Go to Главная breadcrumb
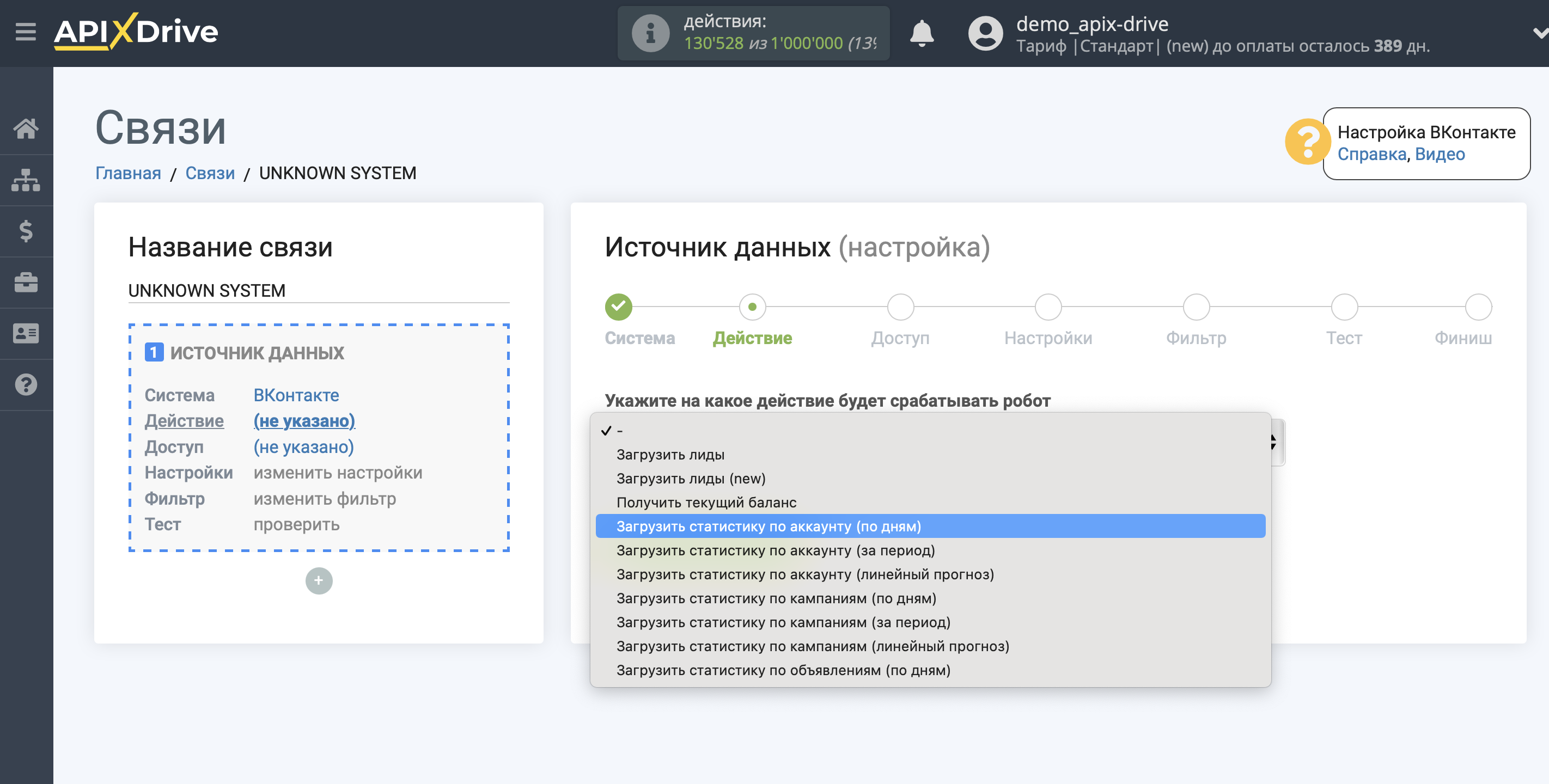 tap(128, 173)
